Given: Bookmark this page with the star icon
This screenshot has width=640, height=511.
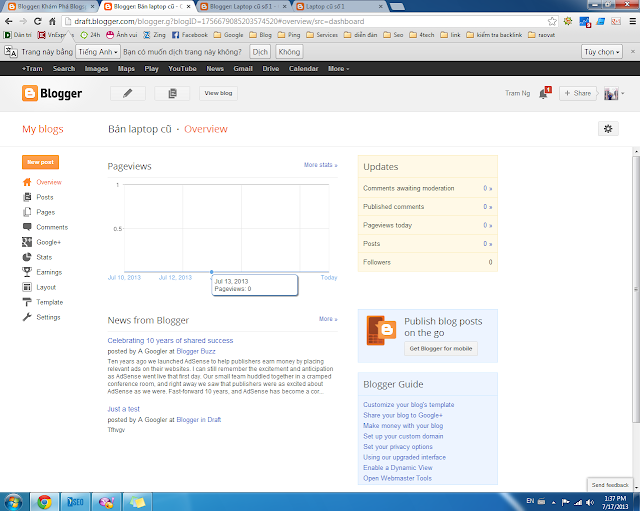Looking at the screenshot, I should click(552, 21).
